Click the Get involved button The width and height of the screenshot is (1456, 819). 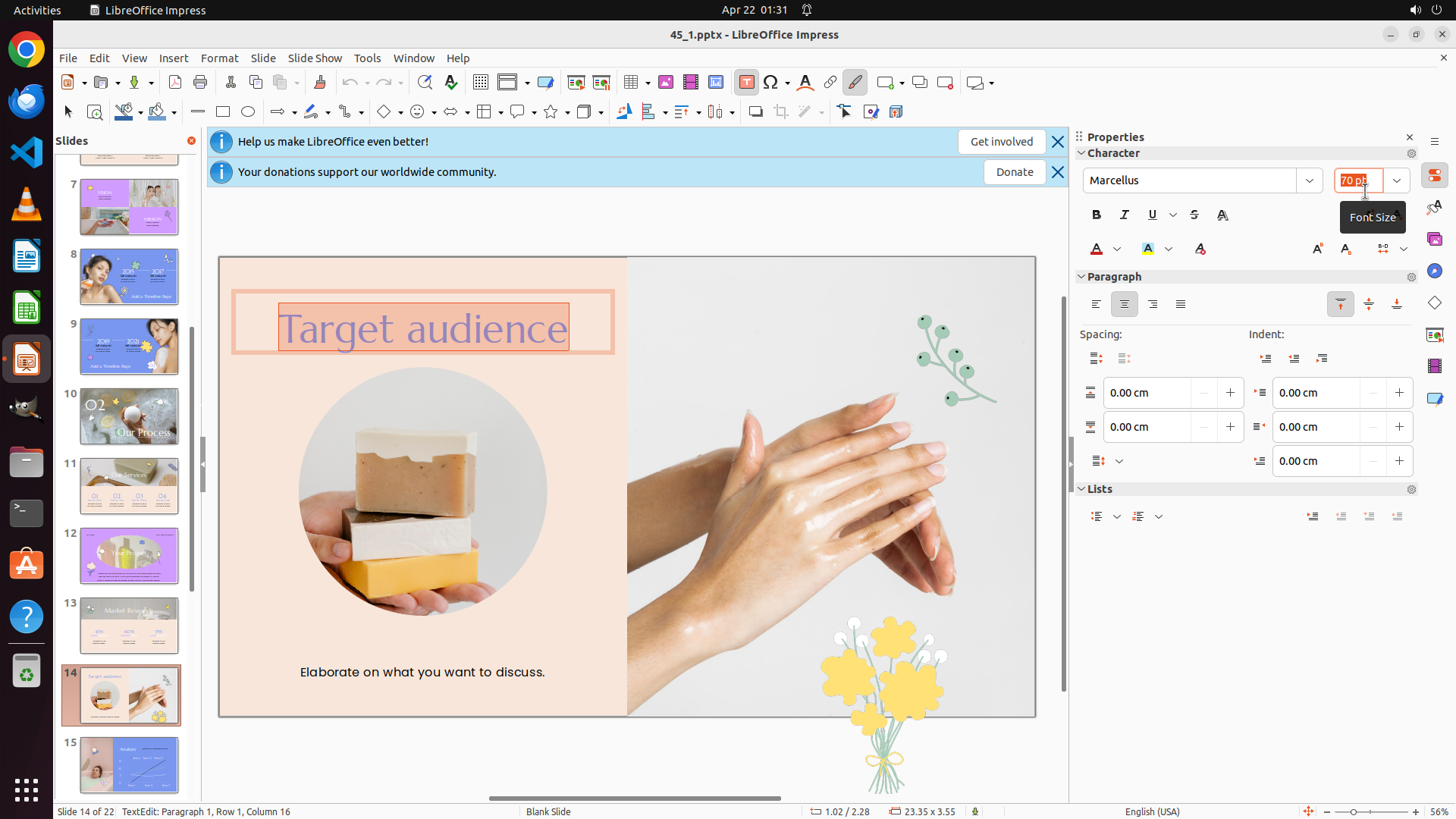[x=1001, y=142]
